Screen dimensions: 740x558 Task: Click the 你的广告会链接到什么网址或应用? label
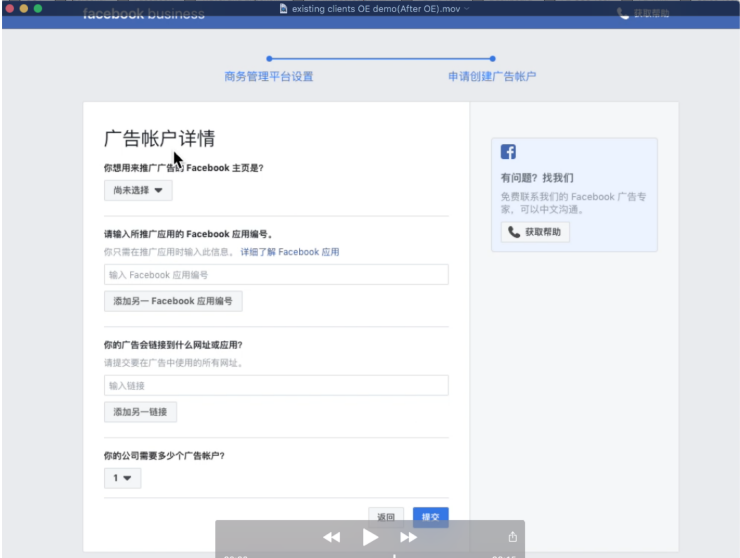173,345
